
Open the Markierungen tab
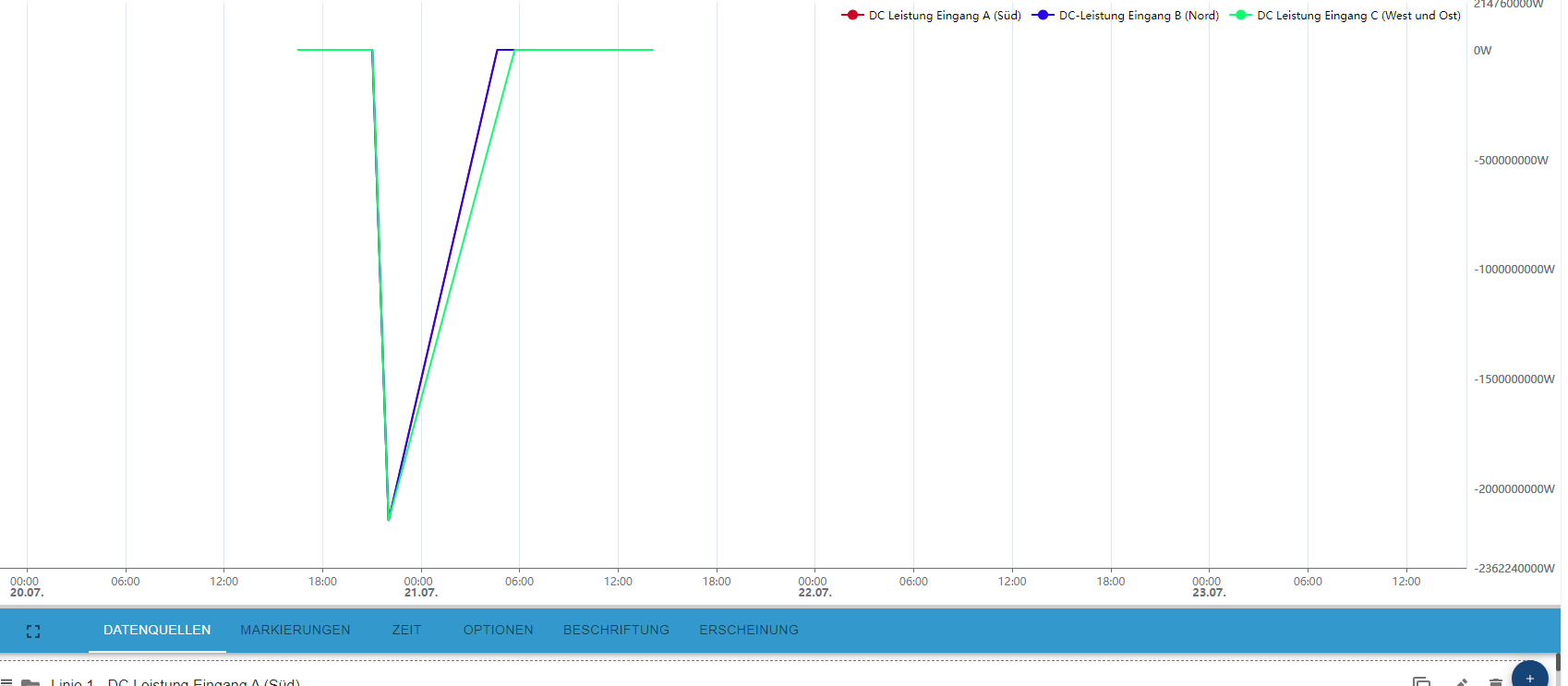click(x=296, y=630)
